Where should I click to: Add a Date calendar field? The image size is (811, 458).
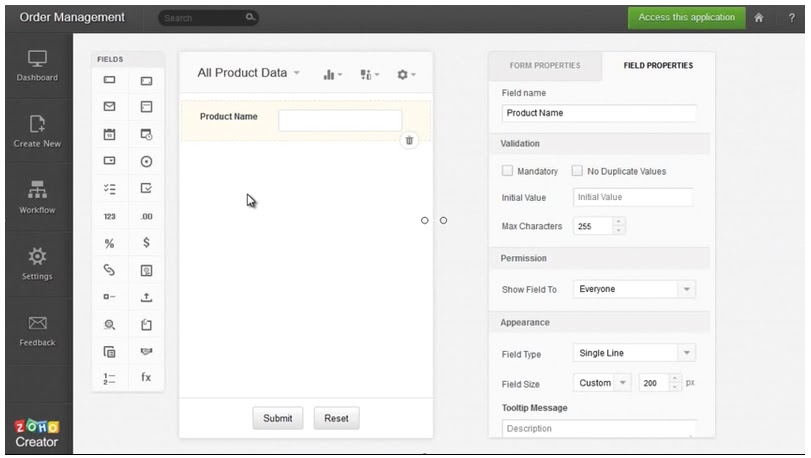pyautogui.click(x=109, y=134)
